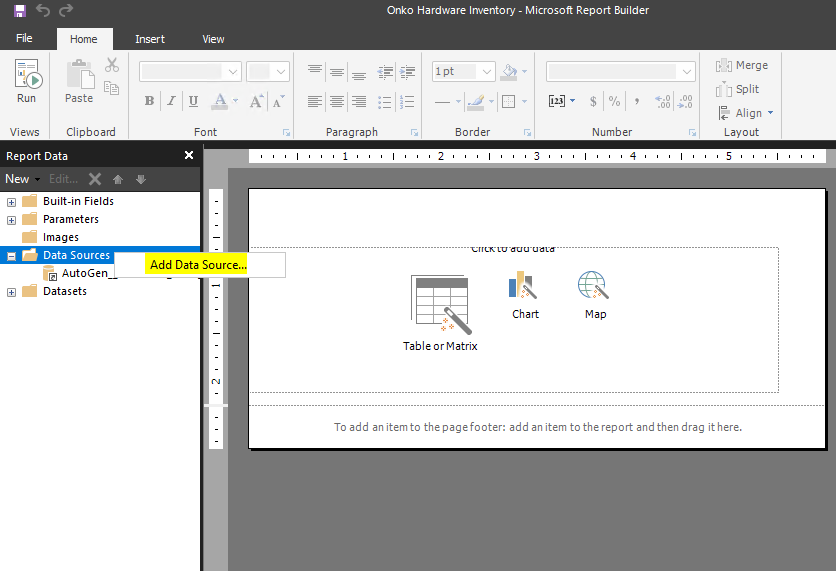Expand the Parameters folder
836x571 pixels.
click(x=11, y=220)
